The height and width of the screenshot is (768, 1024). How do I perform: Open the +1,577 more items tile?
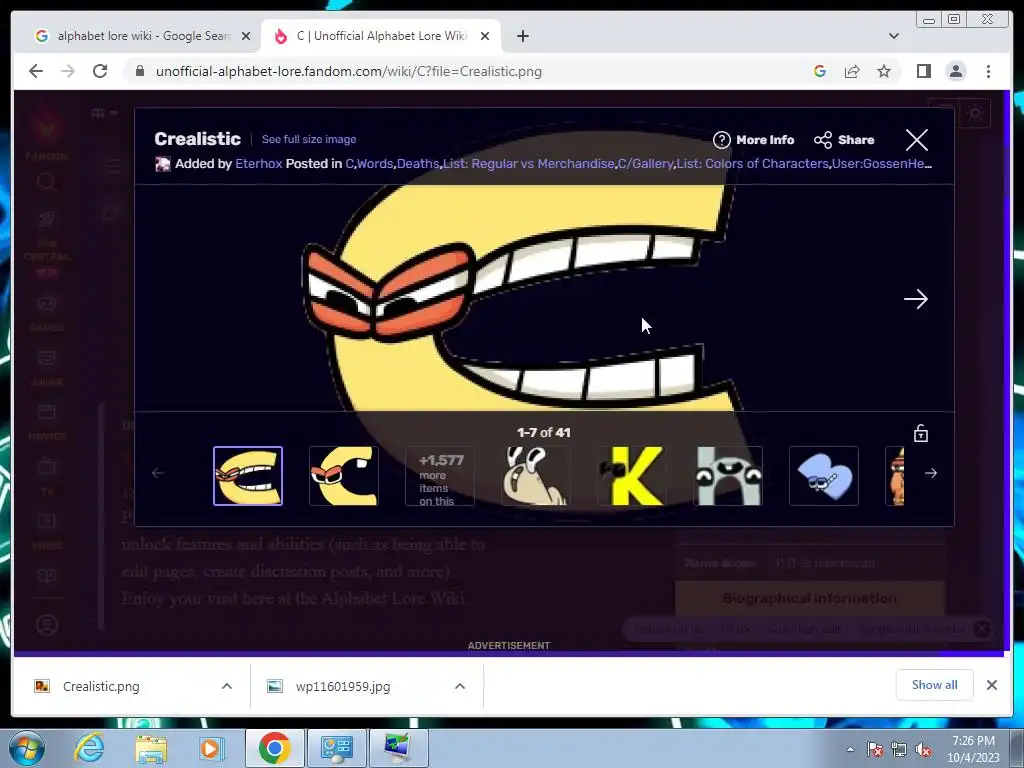click(440, 475)
